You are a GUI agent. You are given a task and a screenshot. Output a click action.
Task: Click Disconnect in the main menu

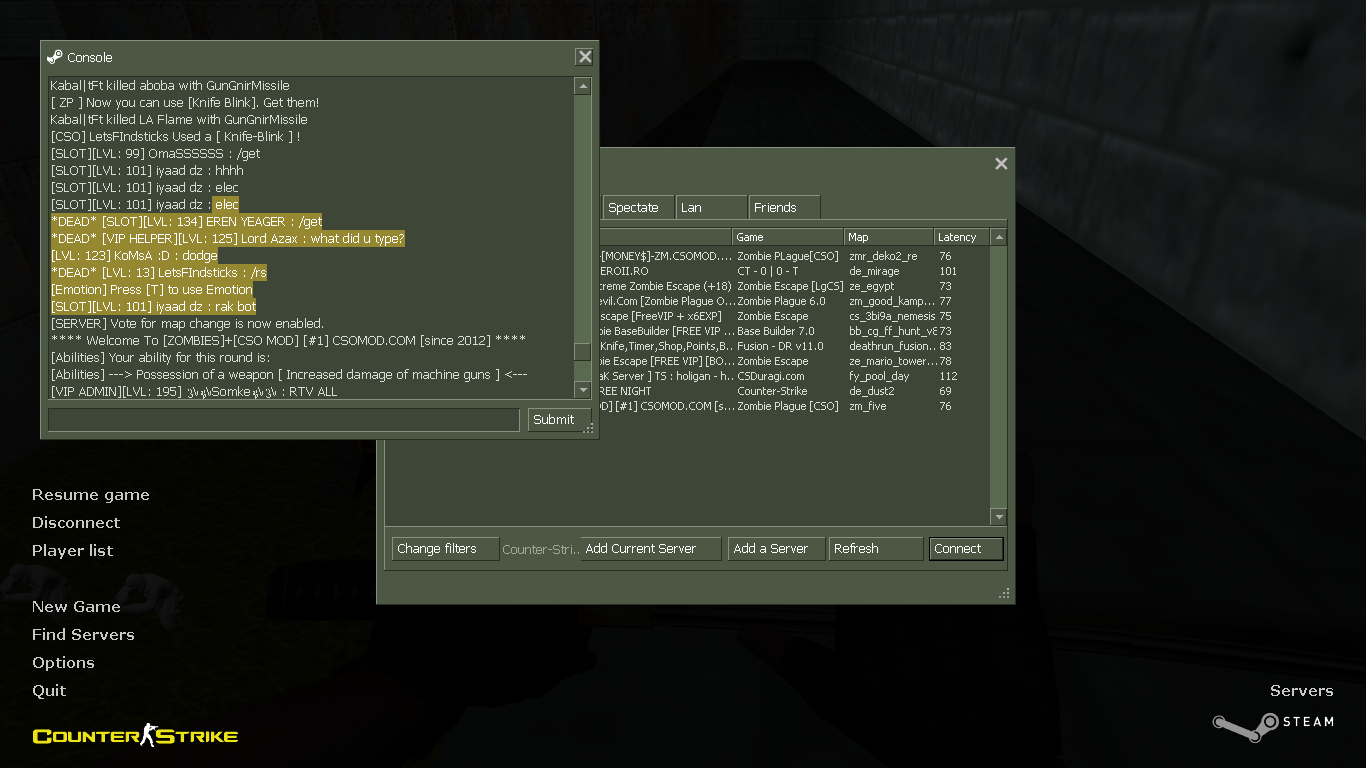76,523
